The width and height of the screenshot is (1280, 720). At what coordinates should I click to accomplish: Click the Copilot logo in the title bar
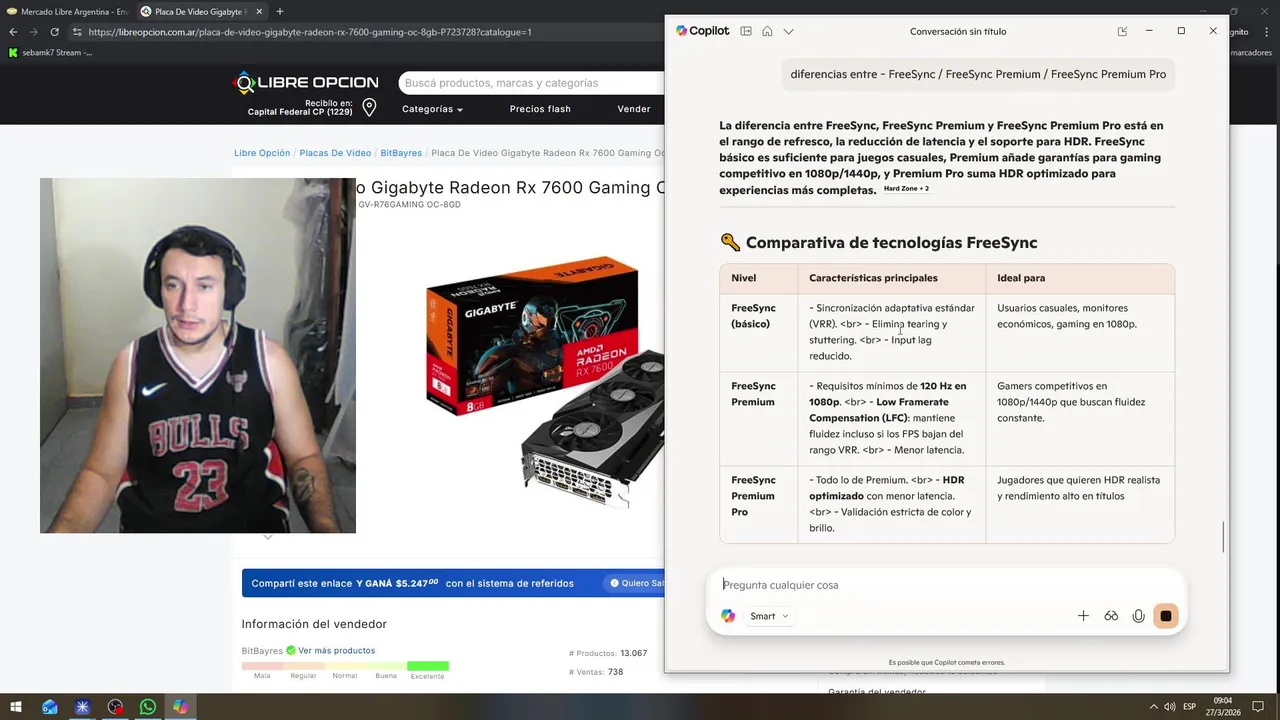(702, 31)
